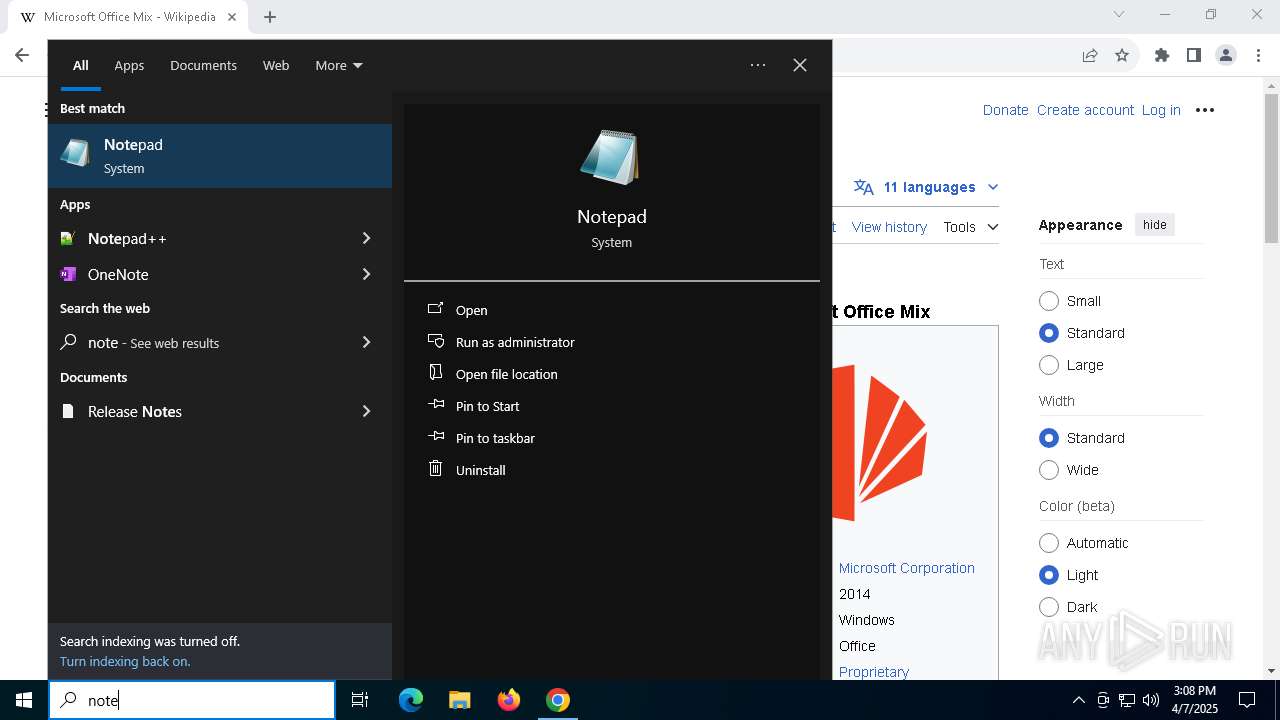This screenshot has height=720, width=1280.
Task: Click the Pin to taskbar pin icon
Action: pos(435,437)
